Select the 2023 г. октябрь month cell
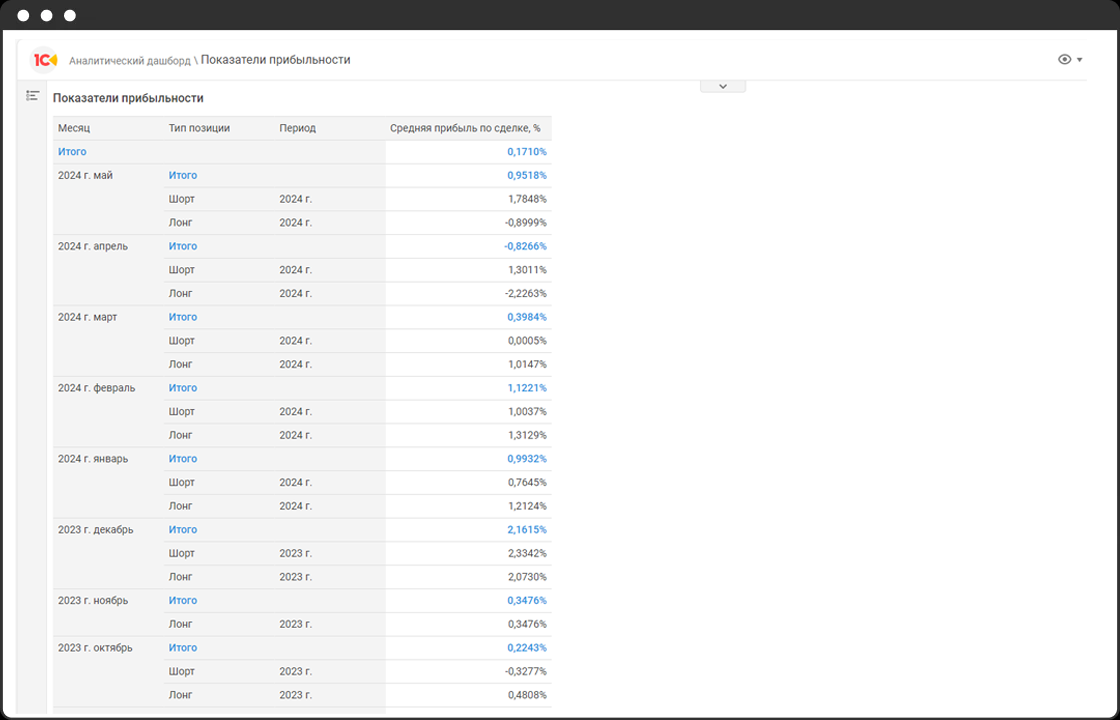The width and height of the screenshot is (1120, 720). coord(95,648)
